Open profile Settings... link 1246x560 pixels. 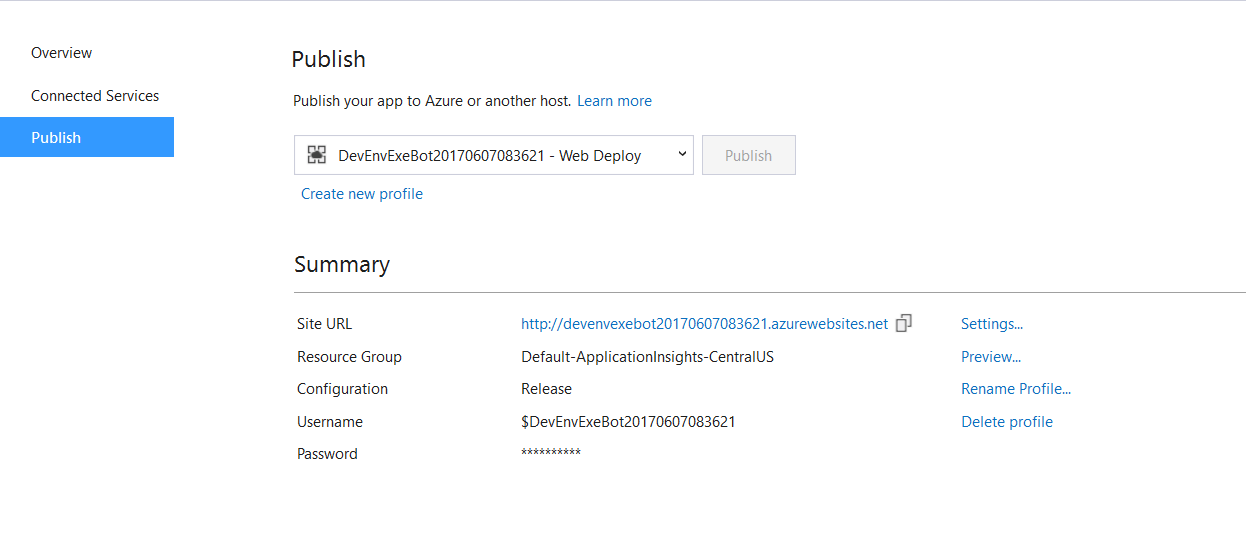[992, 324]
